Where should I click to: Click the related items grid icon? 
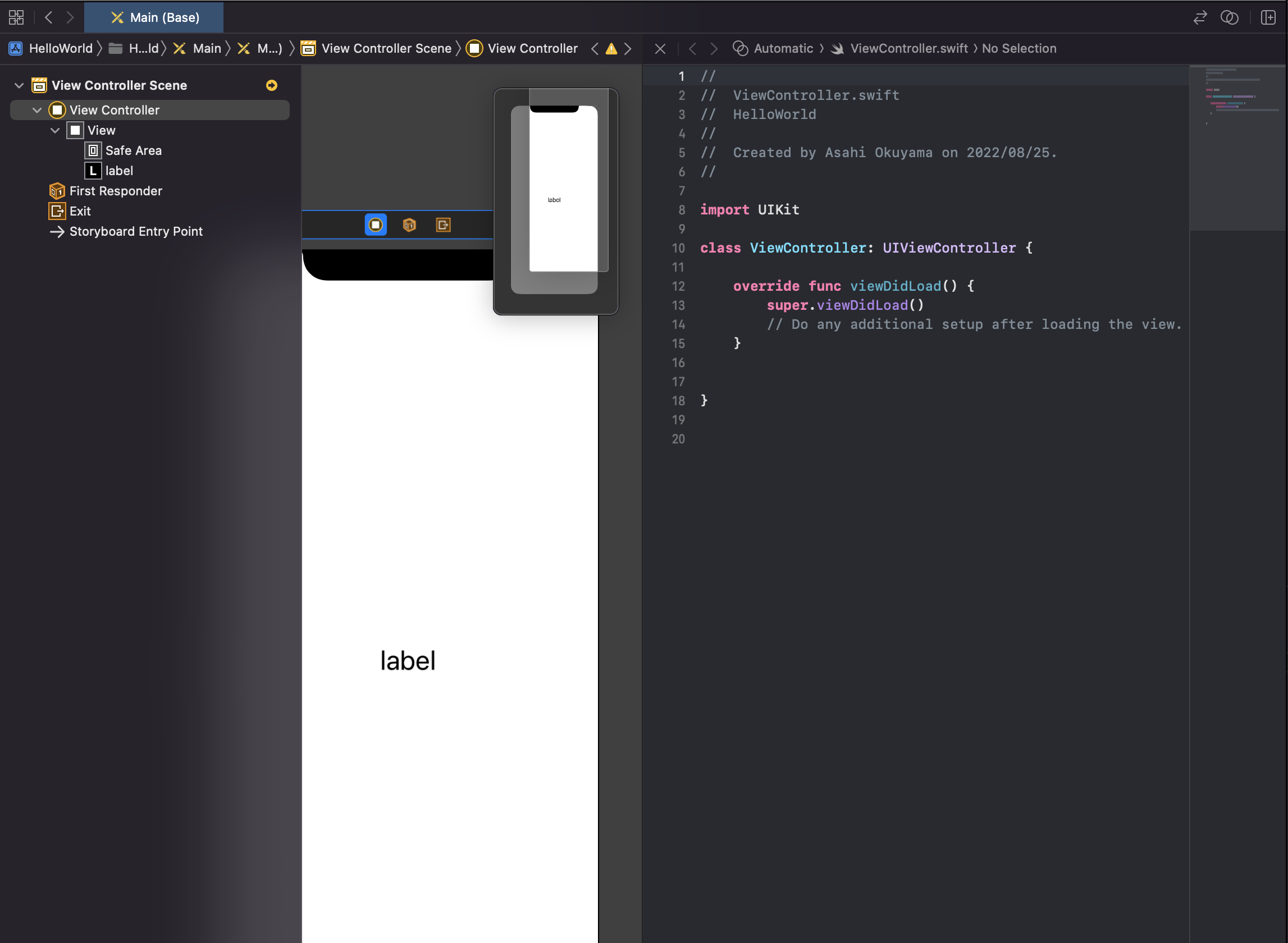tap(16, 17)
